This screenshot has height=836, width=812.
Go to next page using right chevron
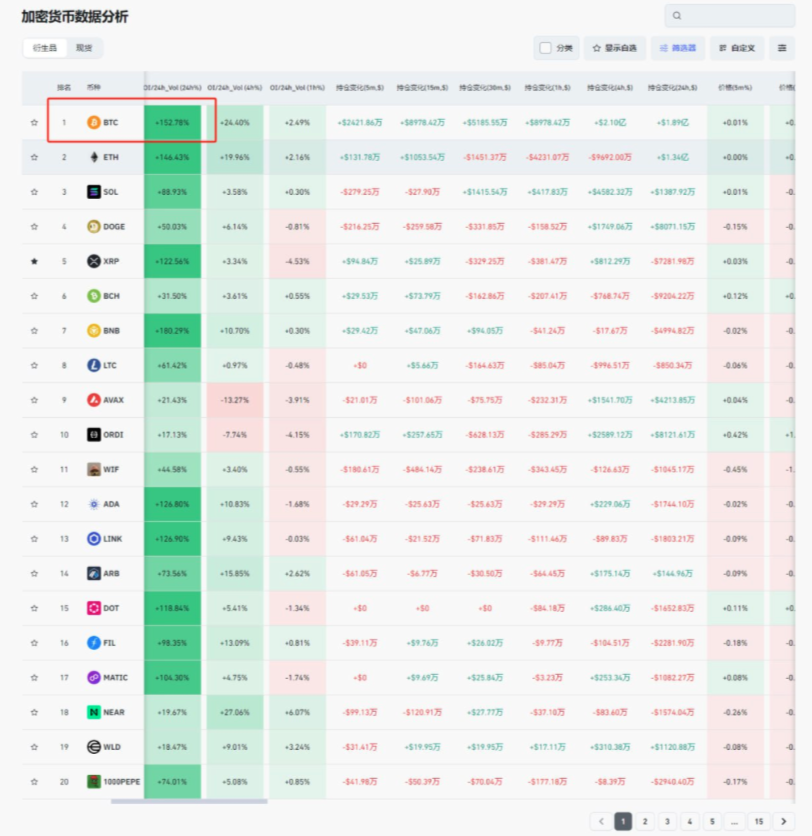[x=785, y=821]
